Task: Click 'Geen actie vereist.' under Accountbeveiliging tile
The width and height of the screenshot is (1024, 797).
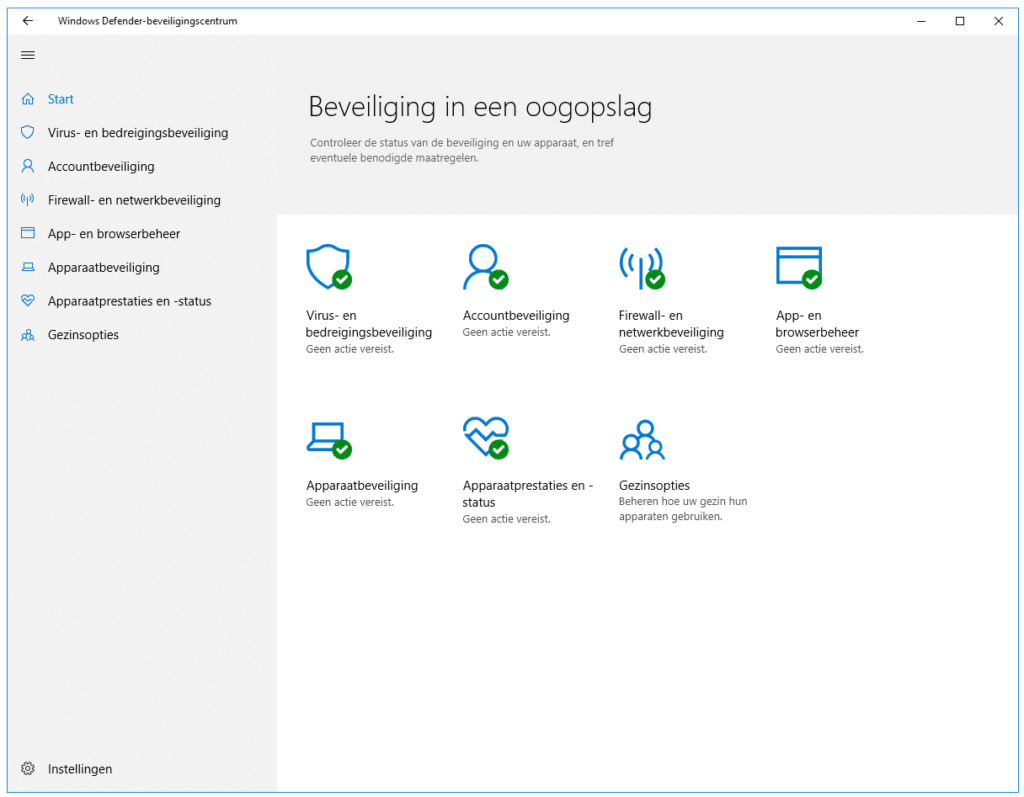Action: click(x=506, y=333)
